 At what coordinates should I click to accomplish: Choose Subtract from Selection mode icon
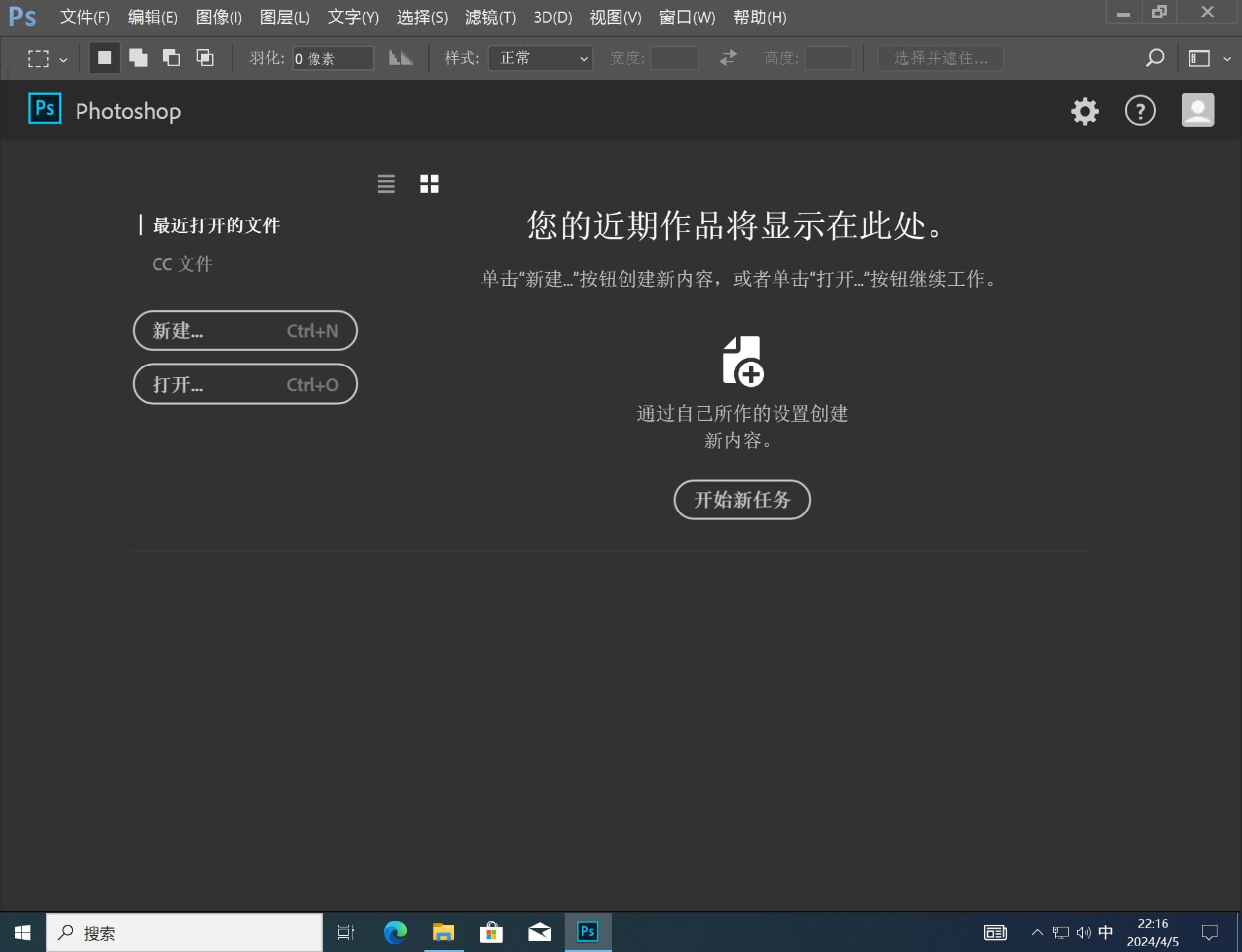(x=171, y=58)
